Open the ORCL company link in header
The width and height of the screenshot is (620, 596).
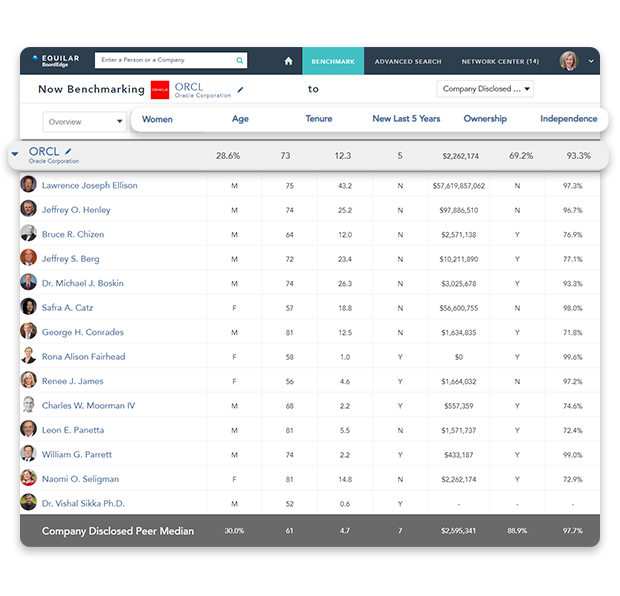189,87
